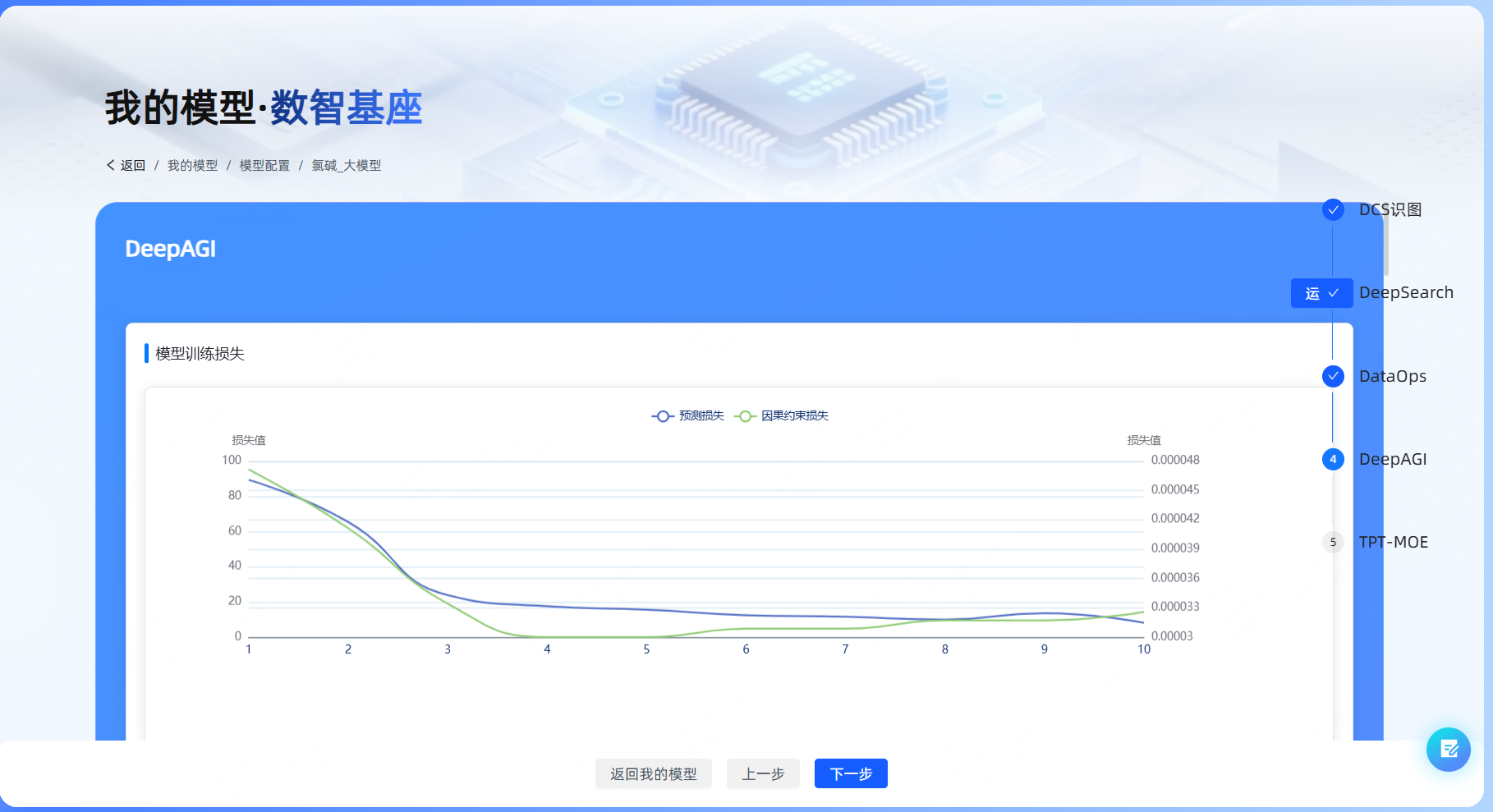Click the TPT-MOE step 5 circle
The height and width of the screenshot is (812, 1493).
point(1333,542)
